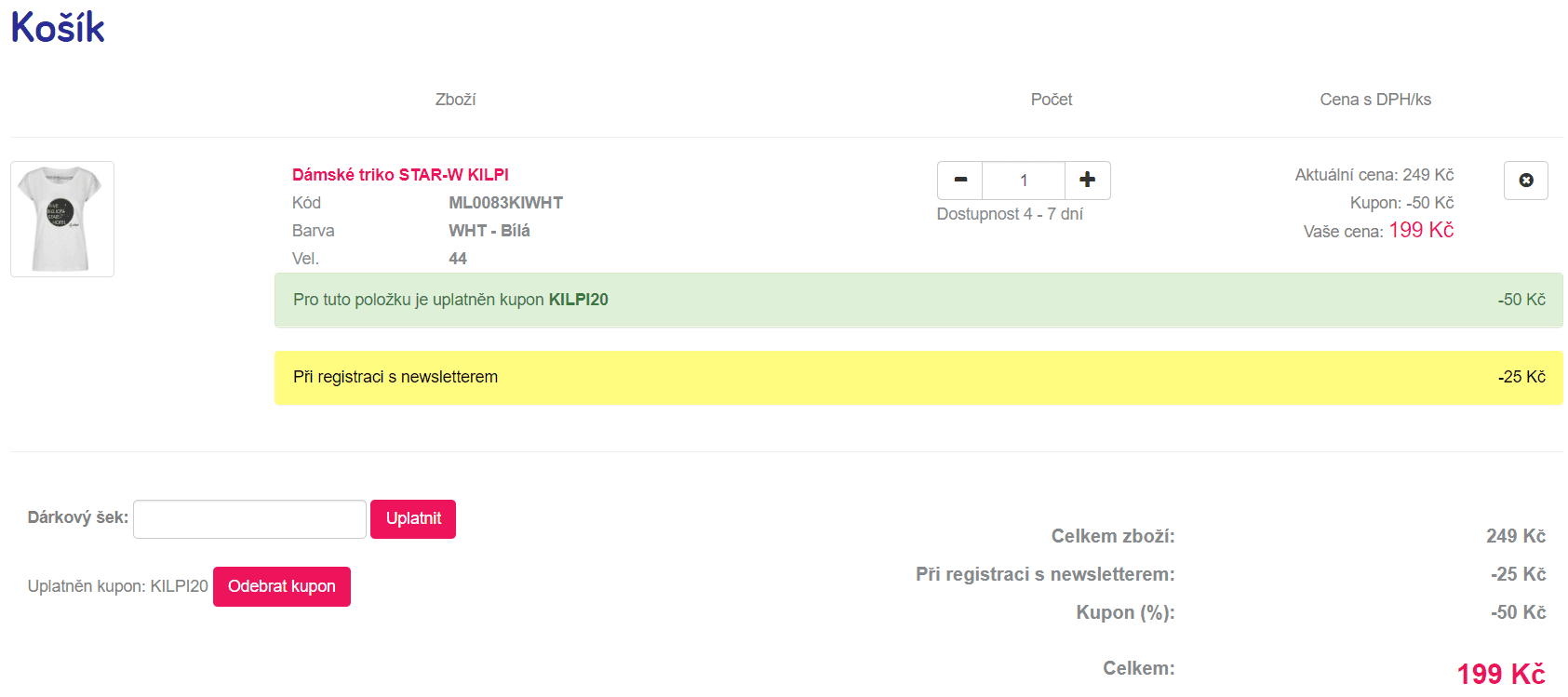Focus the Dárkový šek input field
The width and height of the screenshot is (1568, 697).
249,519
